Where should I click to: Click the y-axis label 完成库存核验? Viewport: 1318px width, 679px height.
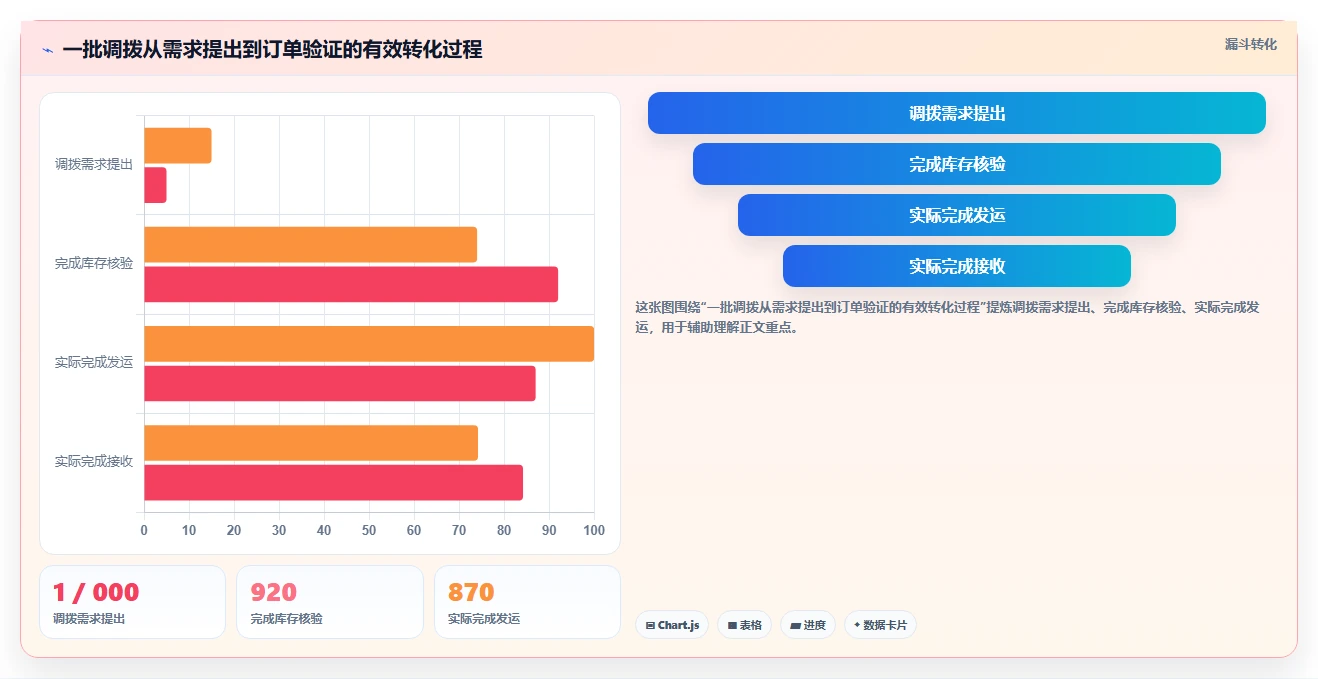click(x=94, y=264)
